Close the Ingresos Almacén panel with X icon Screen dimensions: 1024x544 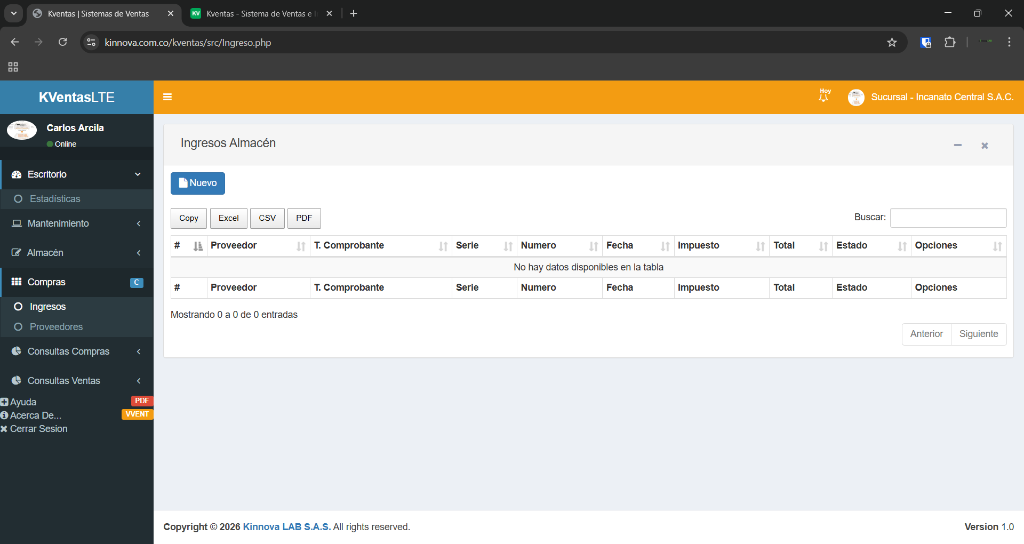tap(984, 146)
